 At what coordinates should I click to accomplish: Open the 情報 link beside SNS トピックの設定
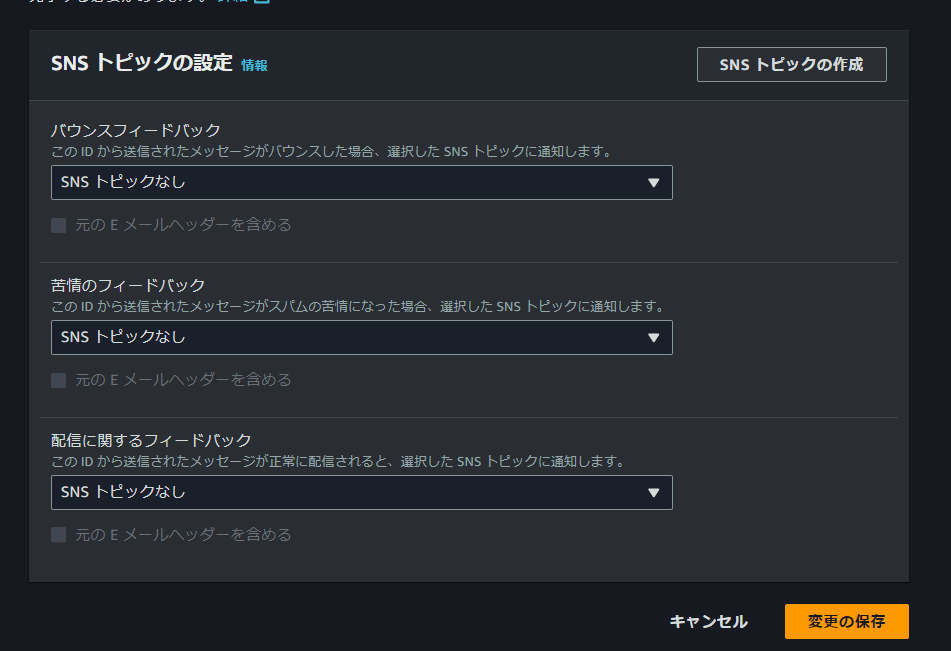point(254,65)
